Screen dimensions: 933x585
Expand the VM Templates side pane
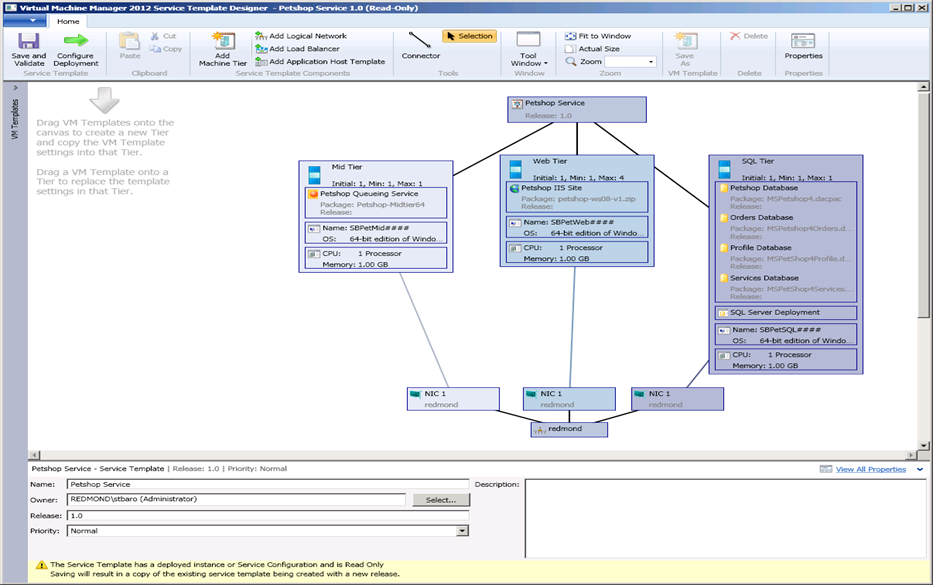(15, 87)
